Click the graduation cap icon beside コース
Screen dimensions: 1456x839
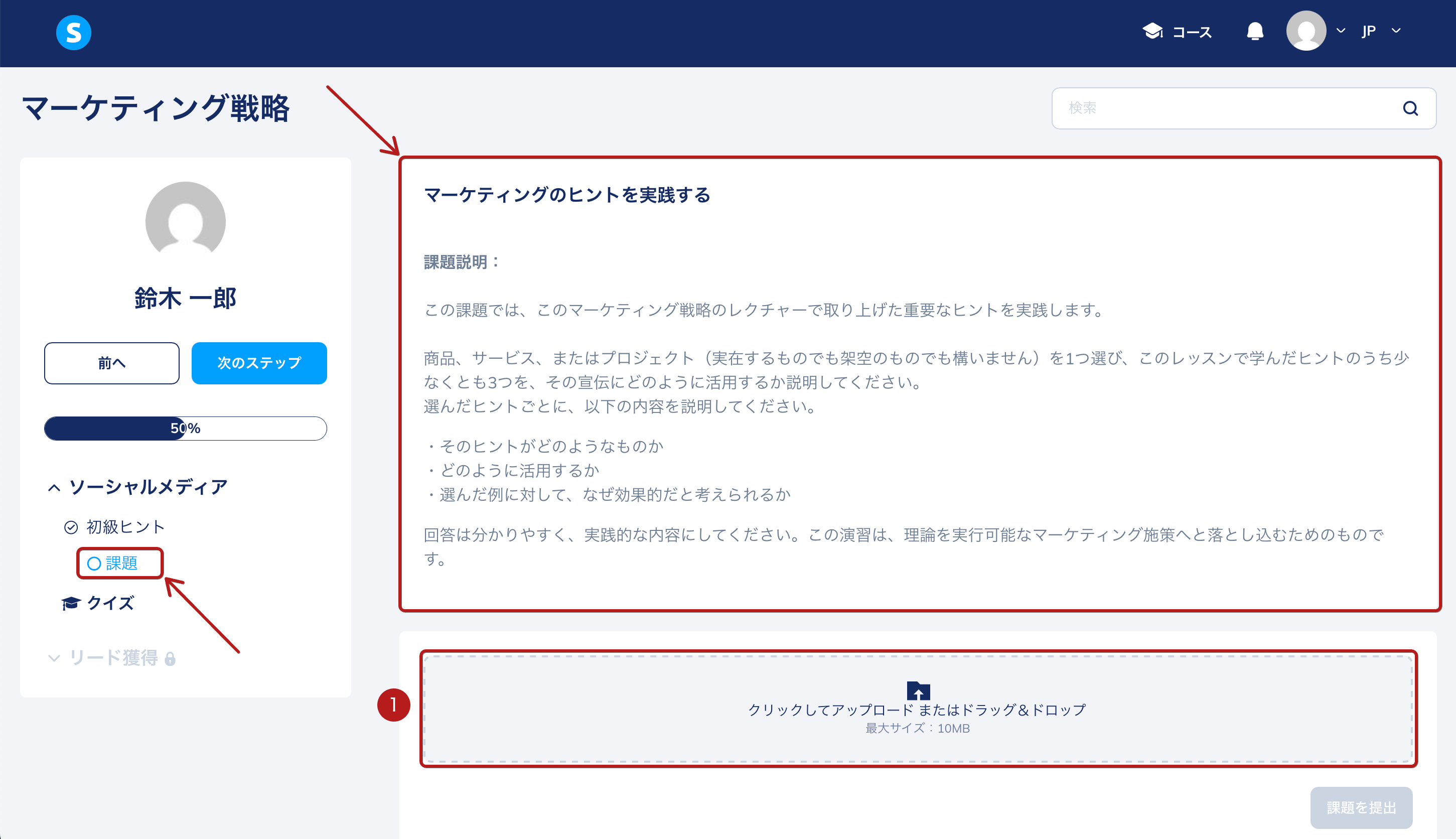pos(1152,31)
